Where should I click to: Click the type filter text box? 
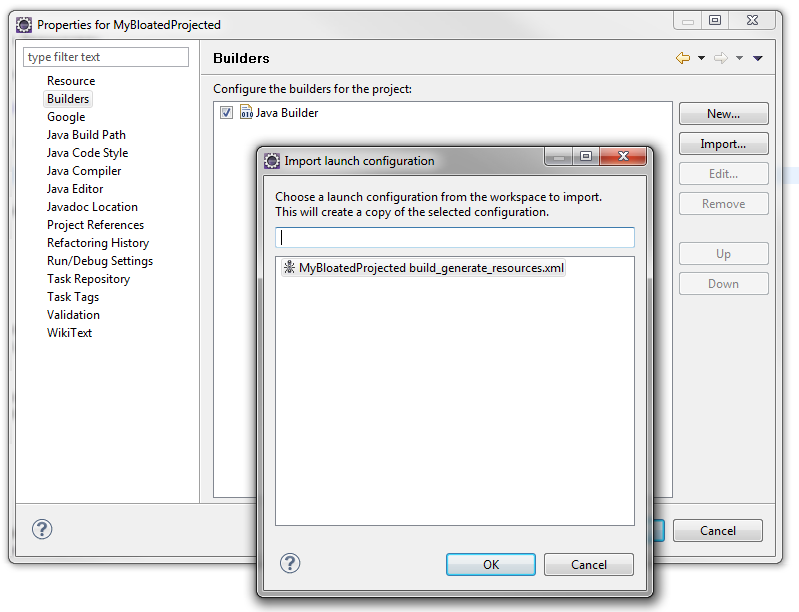click(x=106, y=57)
